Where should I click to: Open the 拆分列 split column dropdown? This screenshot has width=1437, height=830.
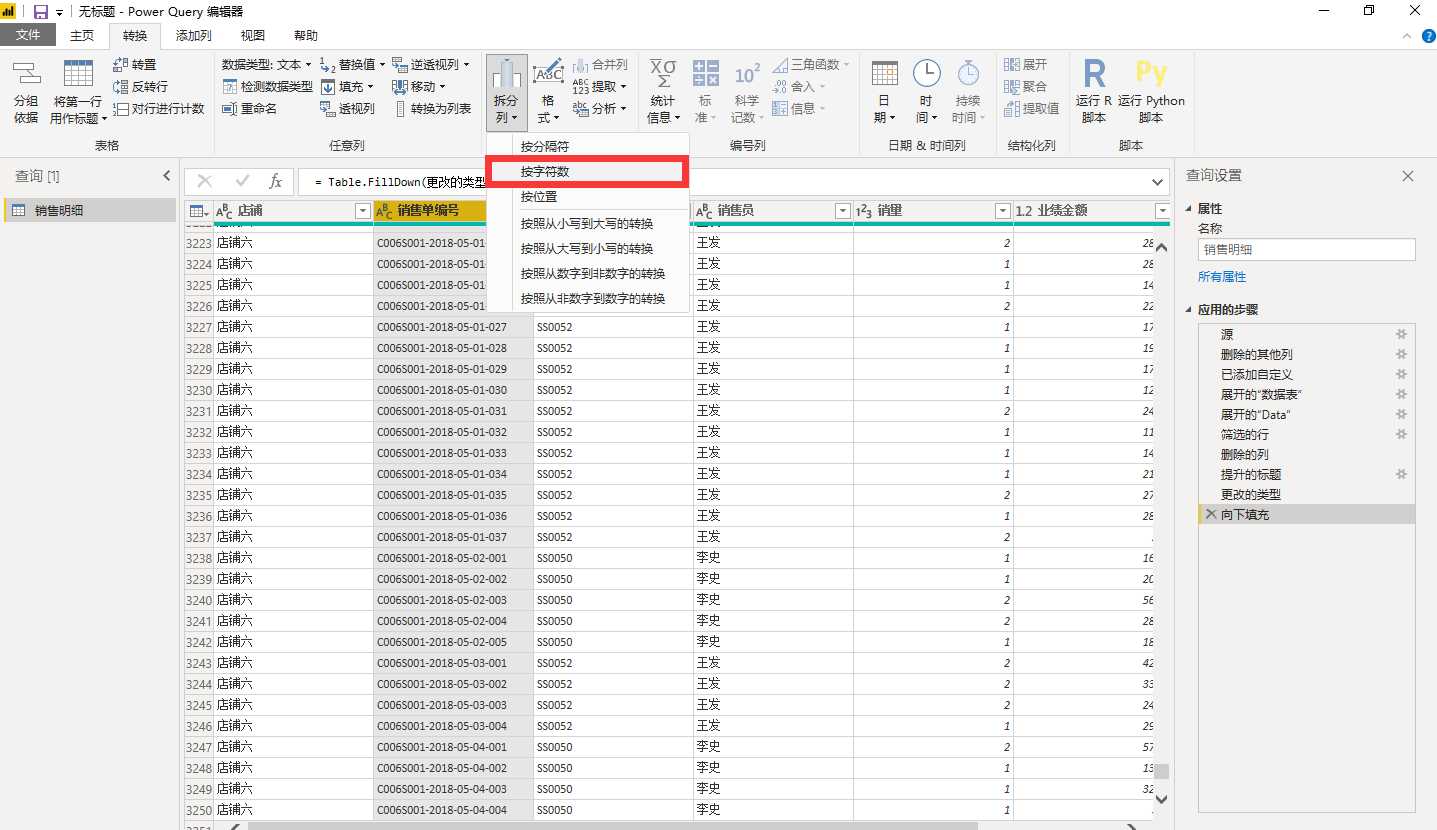[x=507, y=92]
